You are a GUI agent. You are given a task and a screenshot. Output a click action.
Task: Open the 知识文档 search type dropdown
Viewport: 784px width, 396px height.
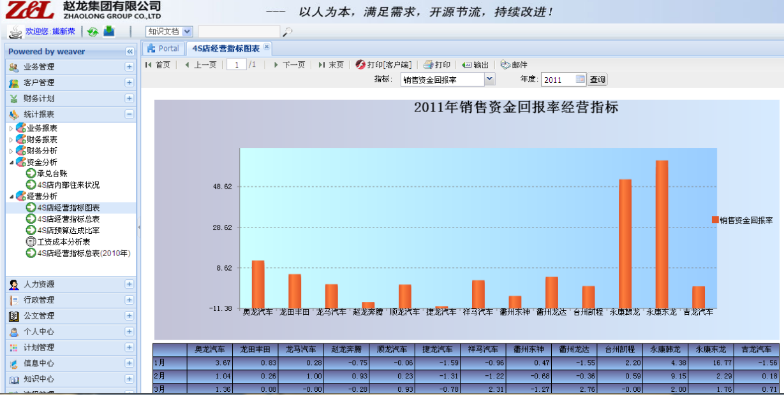(187, 32)
